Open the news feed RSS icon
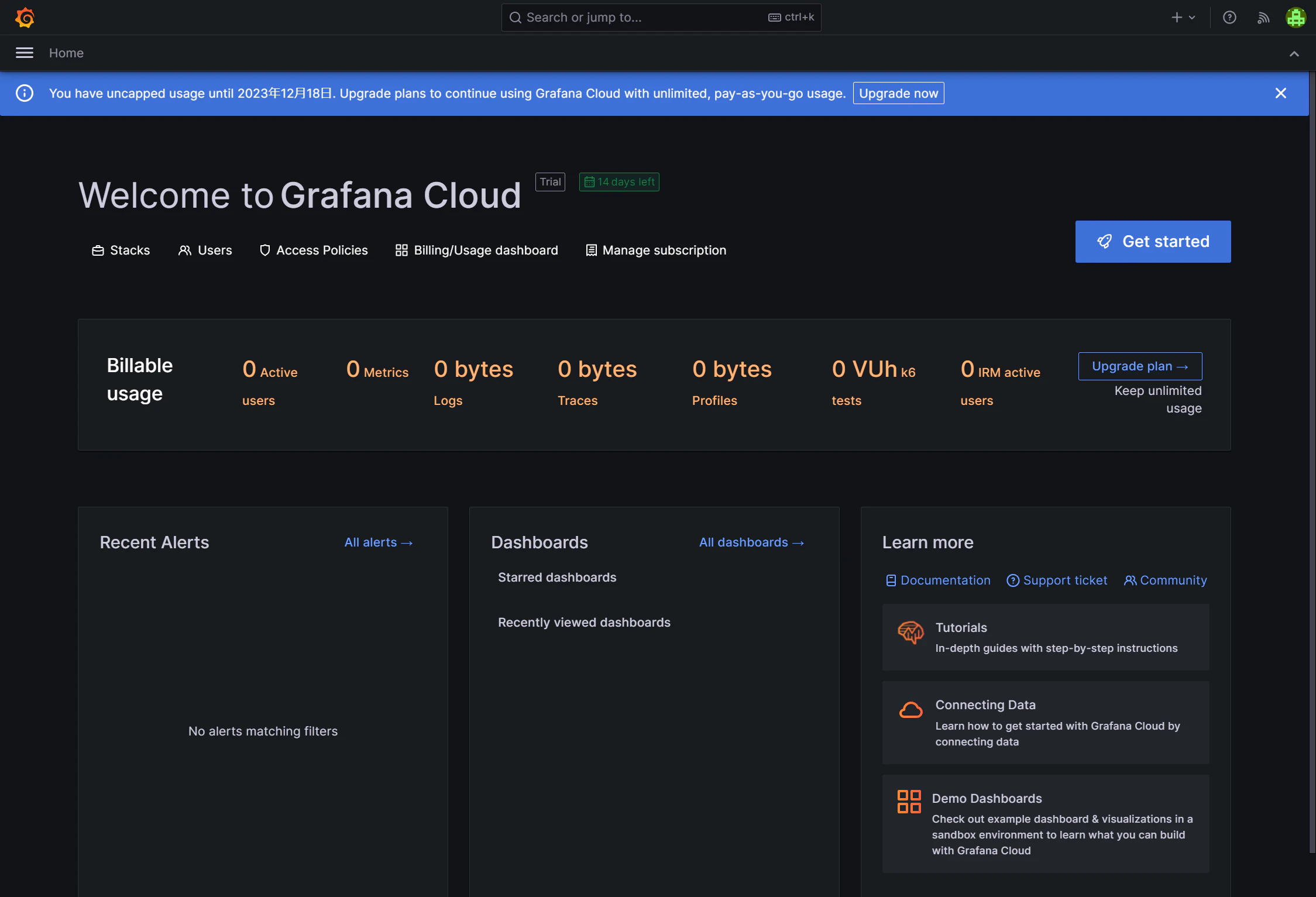 tap(1263, 18)
